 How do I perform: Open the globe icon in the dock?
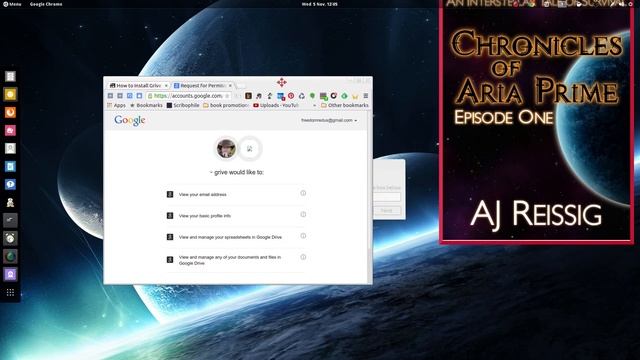(10, 256)
